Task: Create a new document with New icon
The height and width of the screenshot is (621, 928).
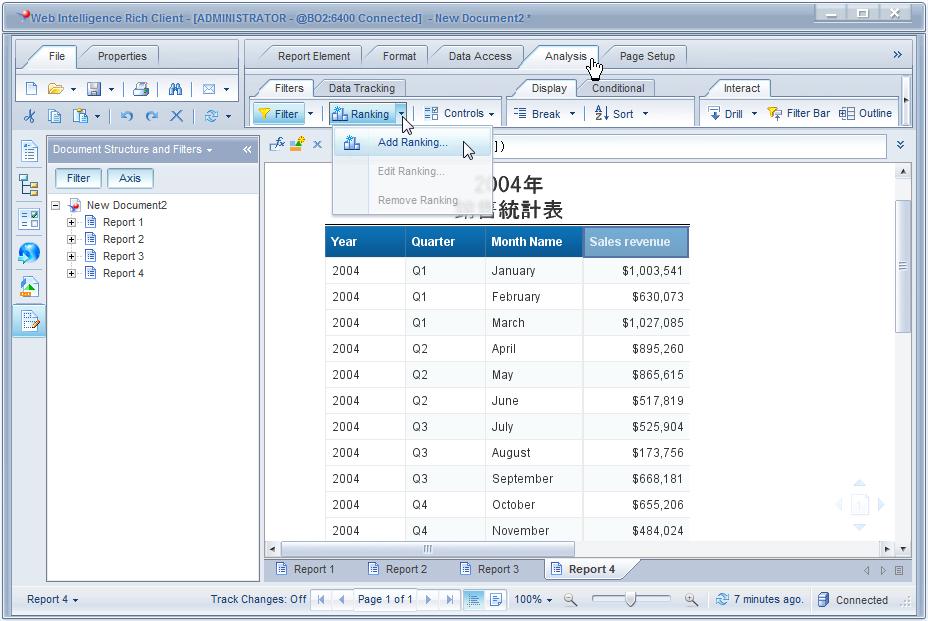Action: click(31, 89)
